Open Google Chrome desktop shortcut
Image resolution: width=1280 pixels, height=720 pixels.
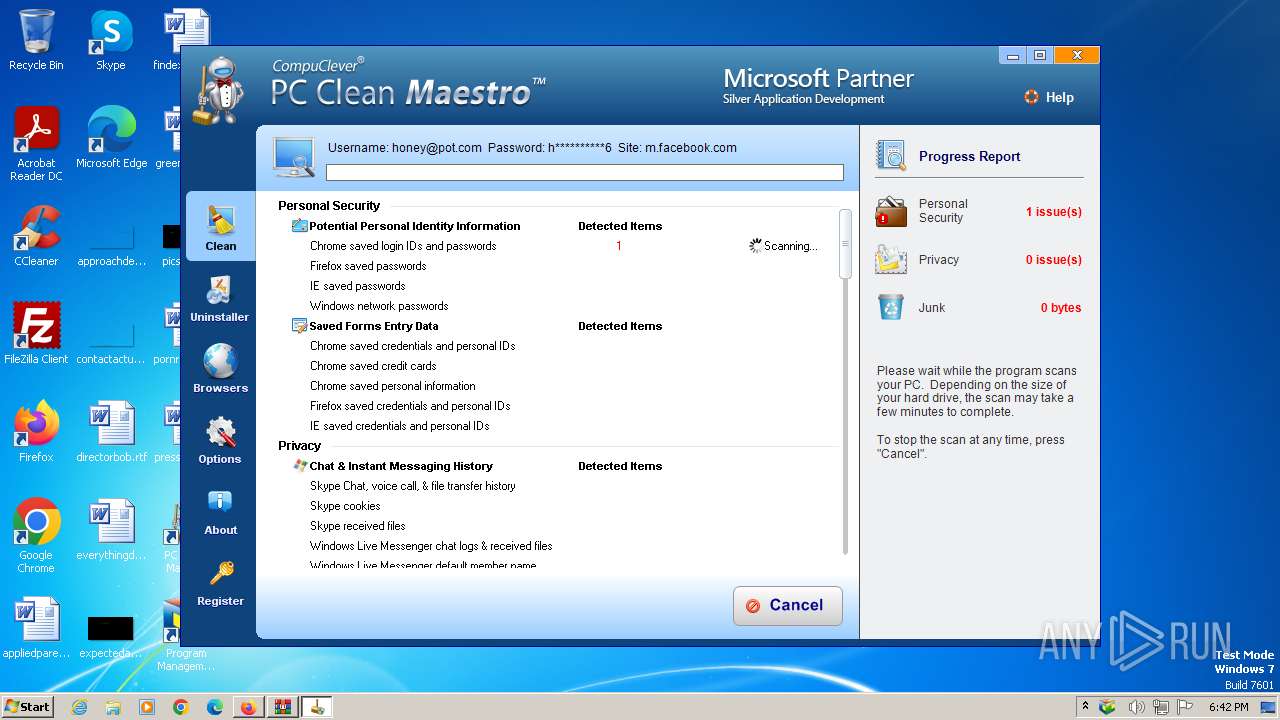[36, 536]
